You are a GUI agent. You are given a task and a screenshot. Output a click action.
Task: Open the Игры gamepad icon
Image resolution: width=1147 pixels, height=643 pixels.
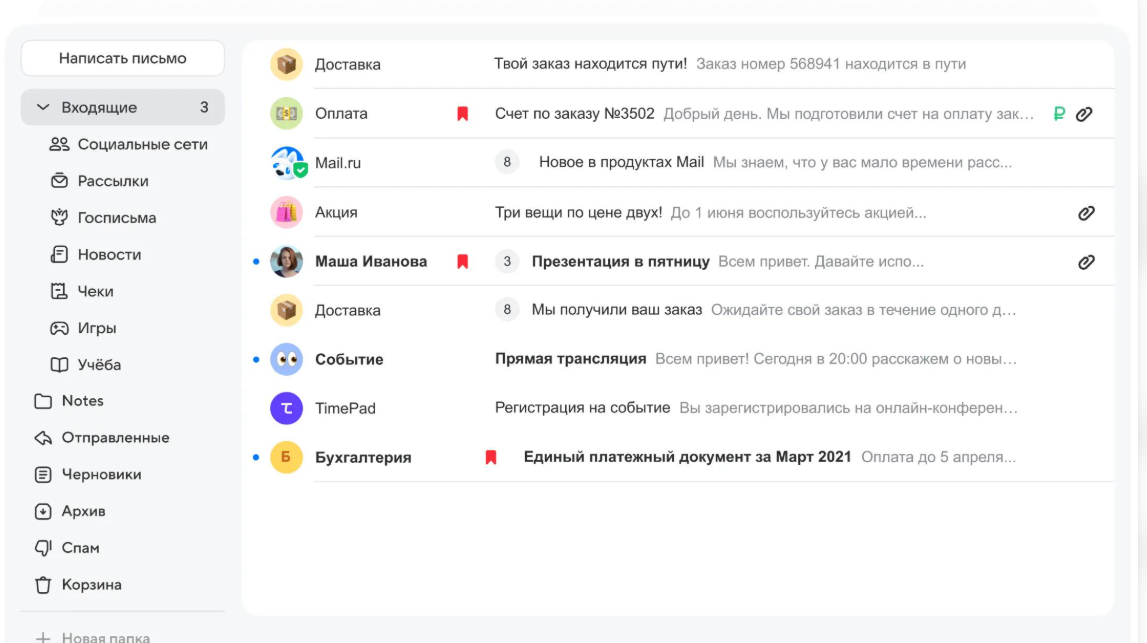click(59, 328)
